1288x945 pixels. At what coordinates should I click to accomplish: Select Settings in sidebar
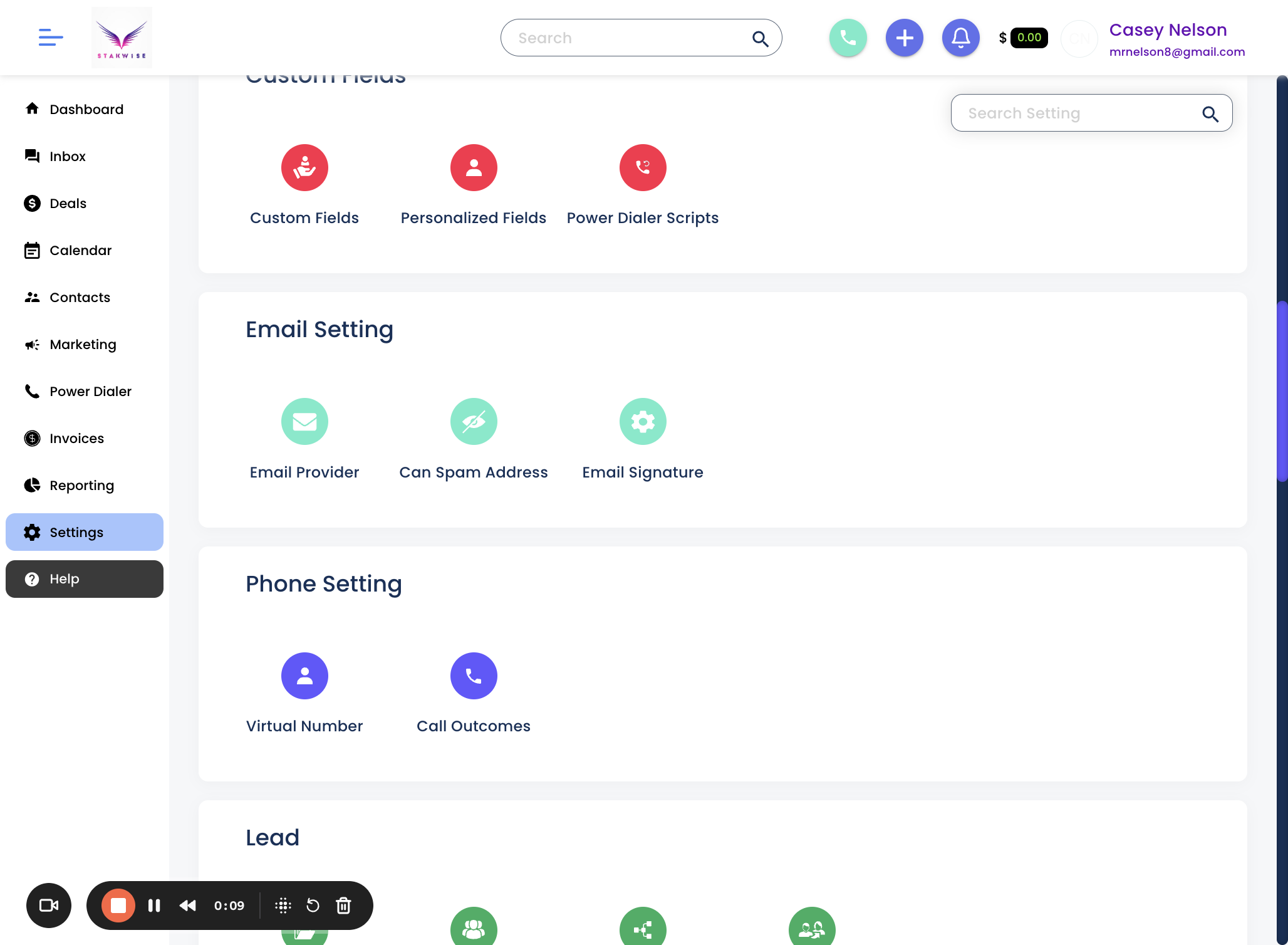click(85, 532)
